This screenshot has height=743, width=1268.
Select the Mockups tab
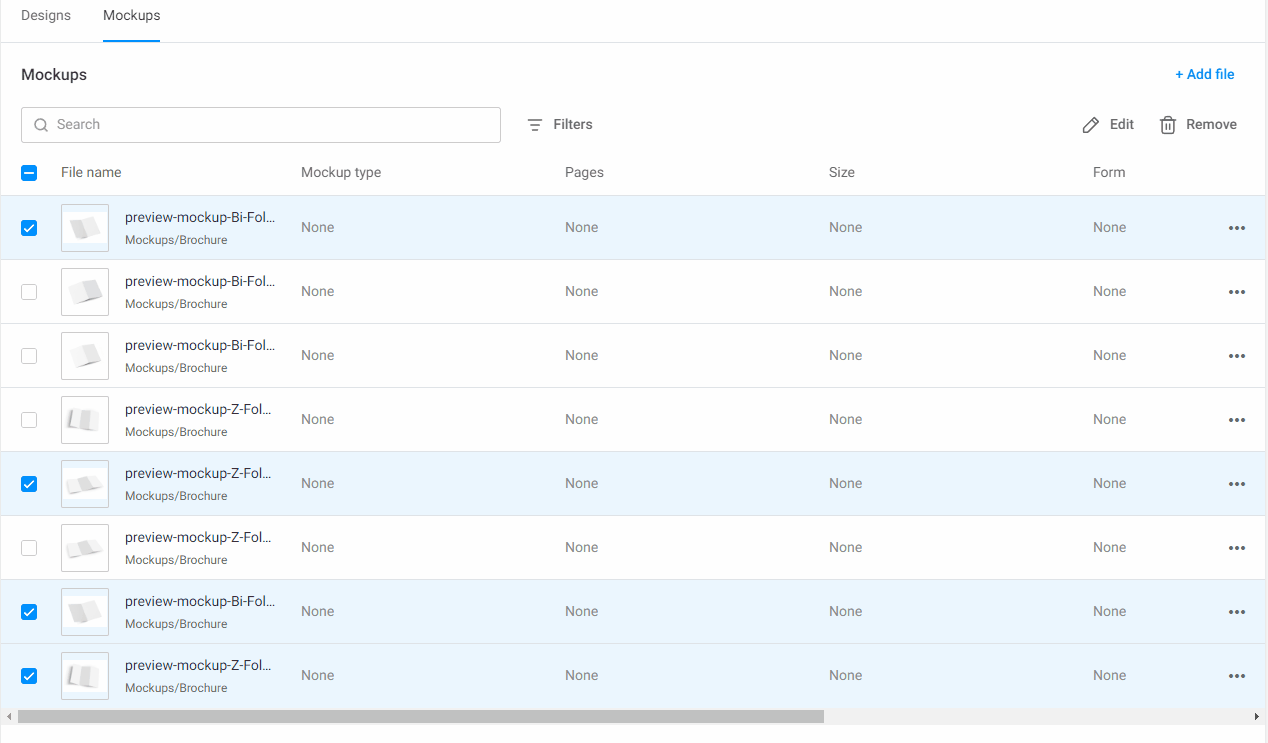(131, 15)
